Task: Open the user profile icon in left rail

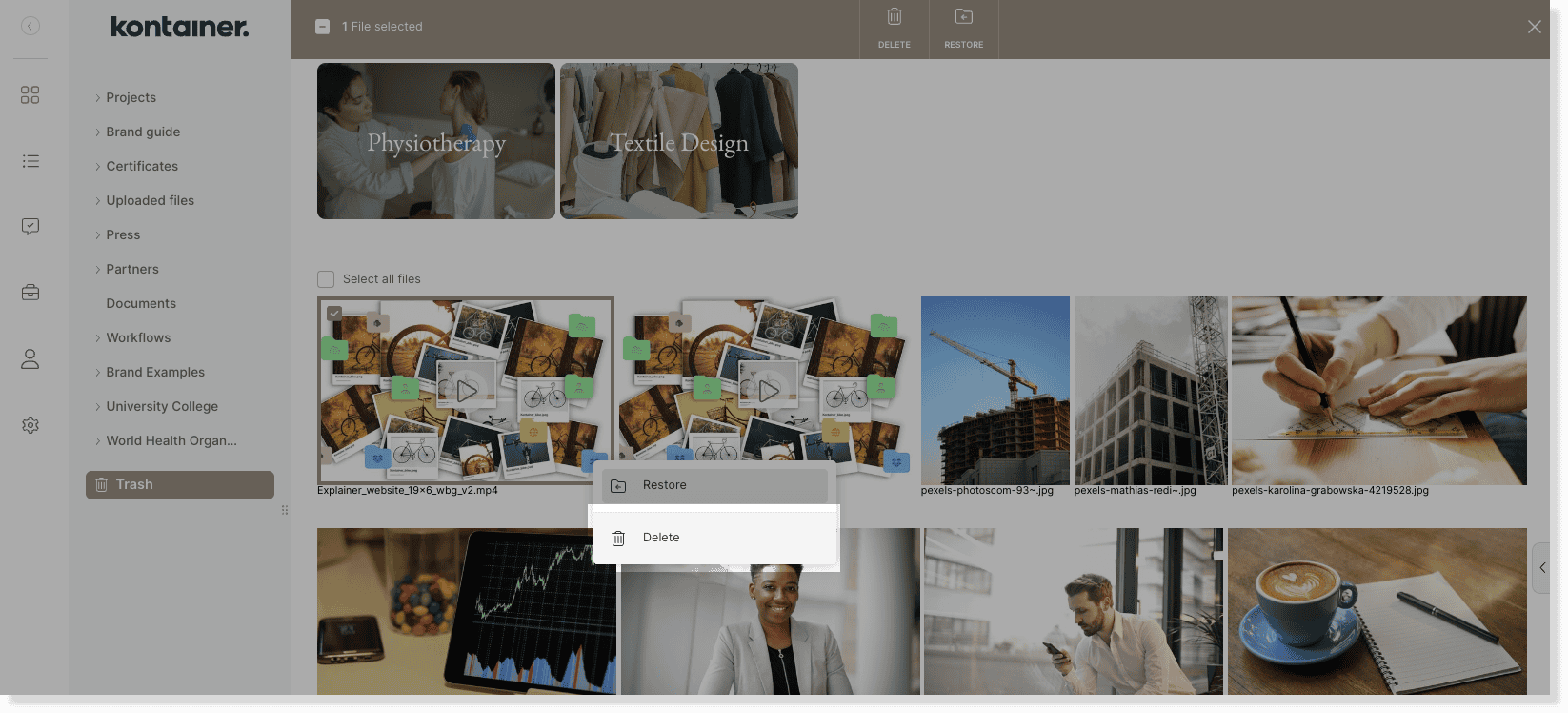Action: pyautogui.click(x=30, y=359)
